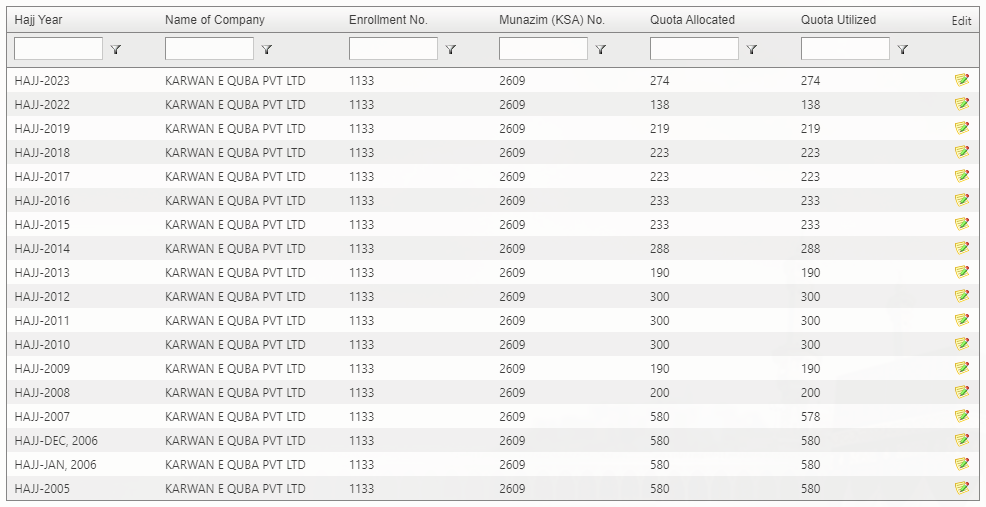The image size is (986, 507).
Task: Edit the HAJJ-2005 record
Action: click(x=961, y=488)
